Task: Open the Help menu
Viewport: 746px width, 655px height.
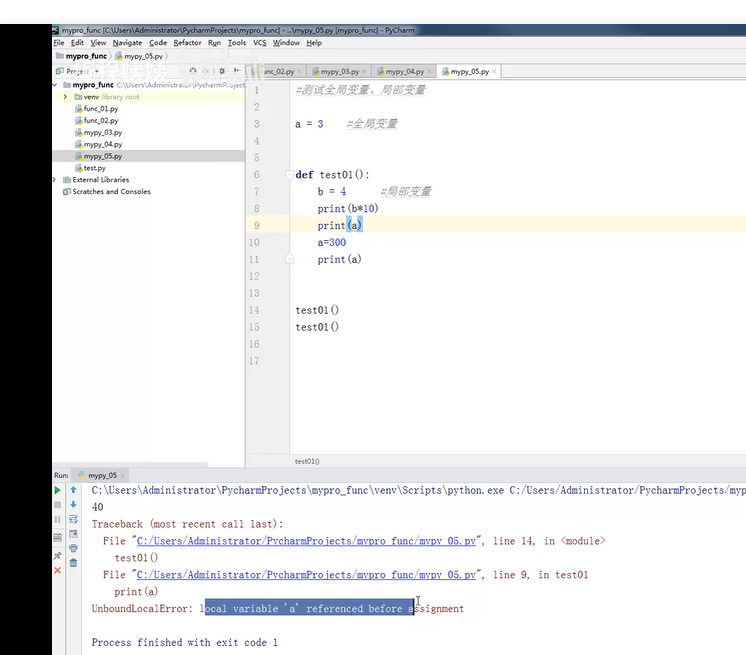Action: point(314,42)
